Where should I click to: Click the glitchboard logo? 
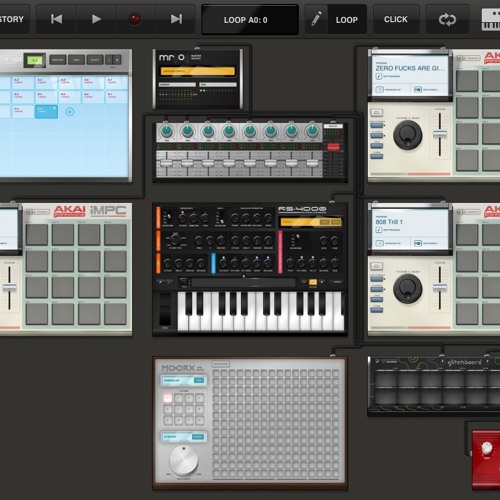465,362
